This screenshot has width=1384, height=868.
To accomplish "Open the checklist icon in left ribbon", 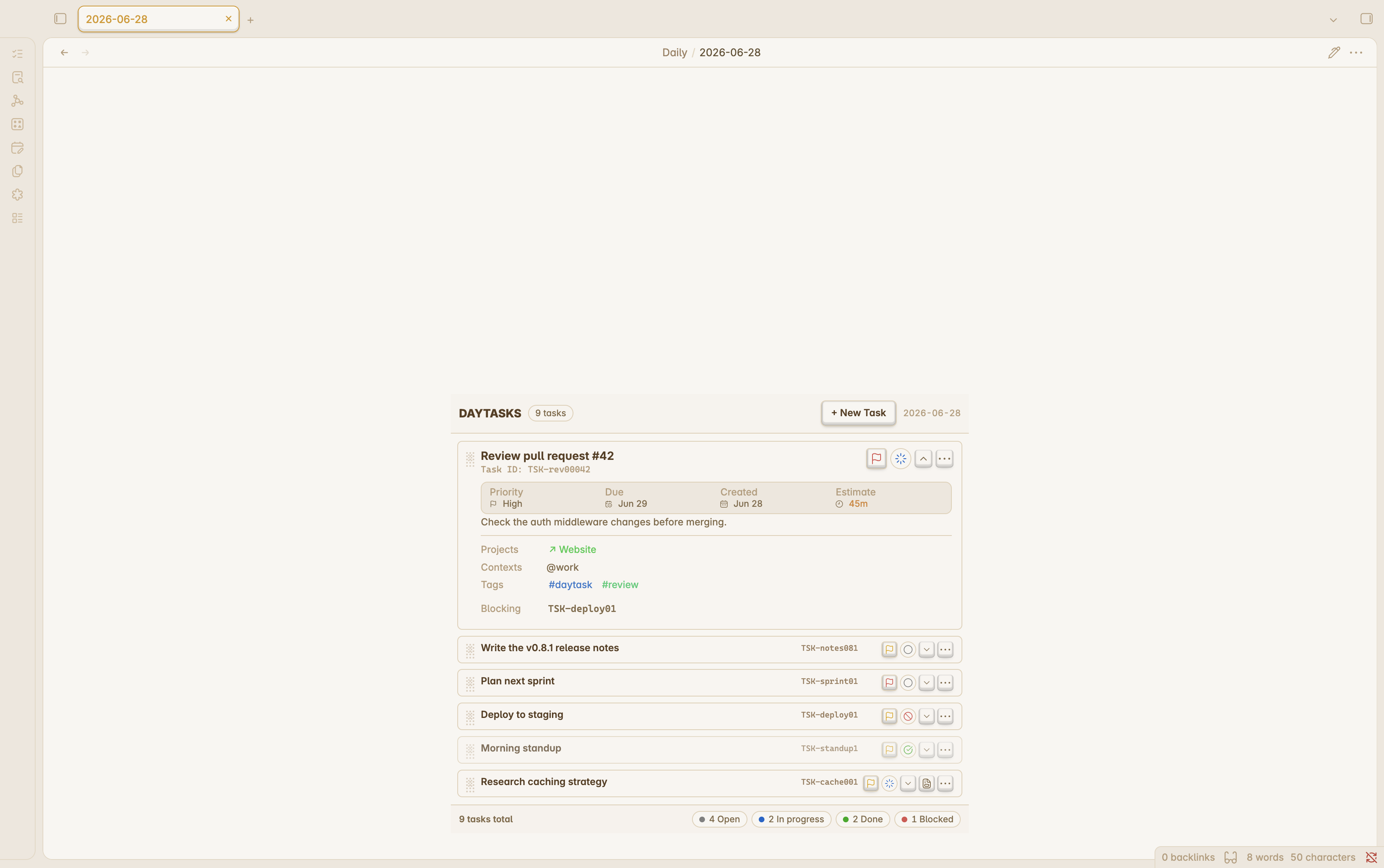I will point(17,53).
